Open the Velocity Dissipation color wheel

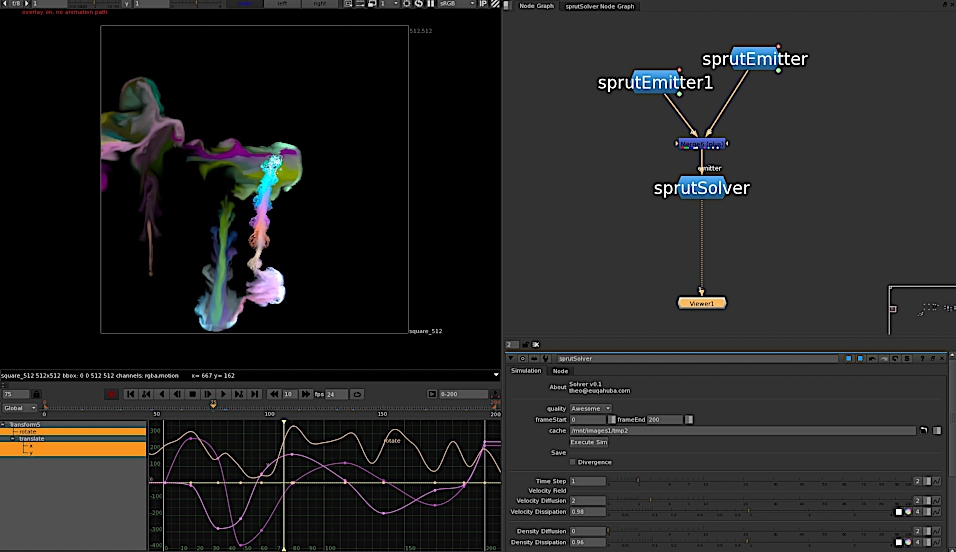909,511
